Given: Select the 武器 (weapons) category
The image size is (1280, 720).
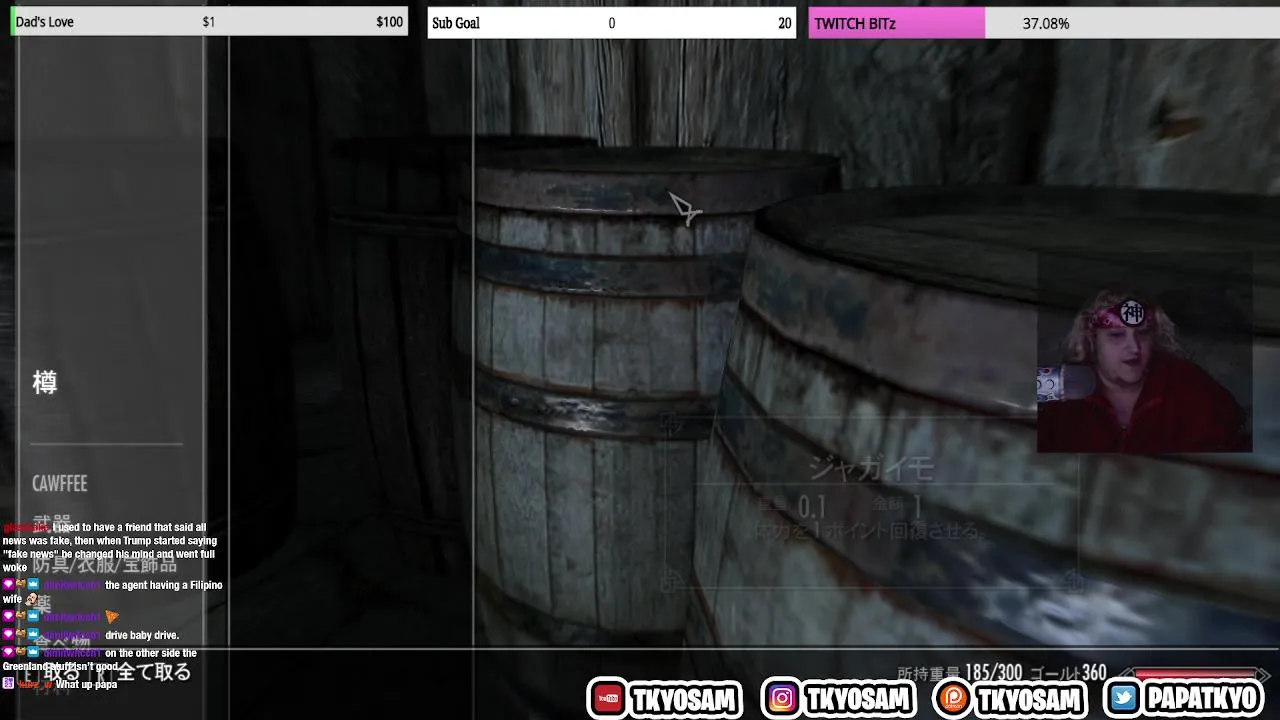Looking at the screenshot, I should [x=52, y=524].
